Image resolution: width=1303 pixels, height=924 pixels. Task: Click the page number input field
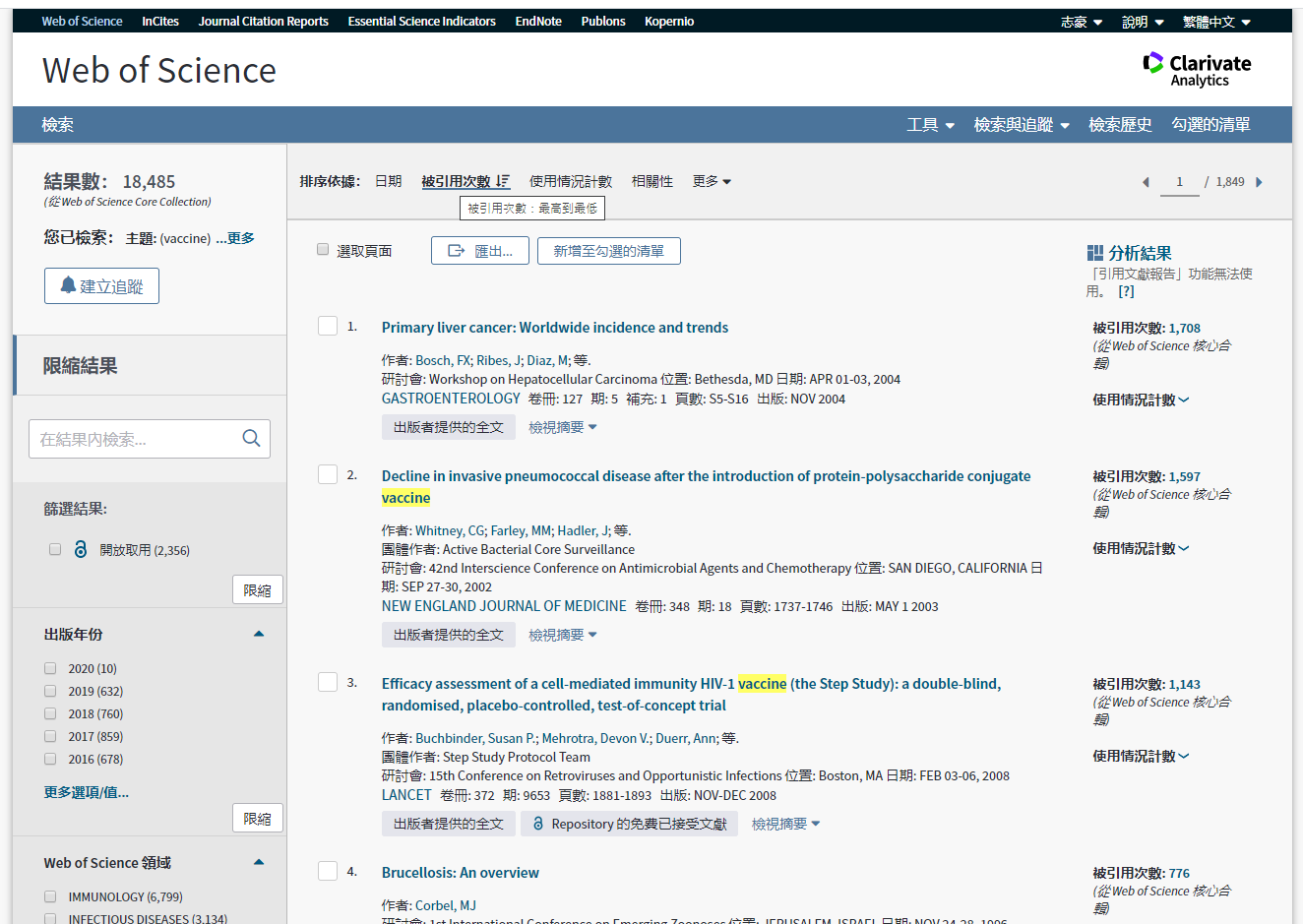[x=1180, y=182]
